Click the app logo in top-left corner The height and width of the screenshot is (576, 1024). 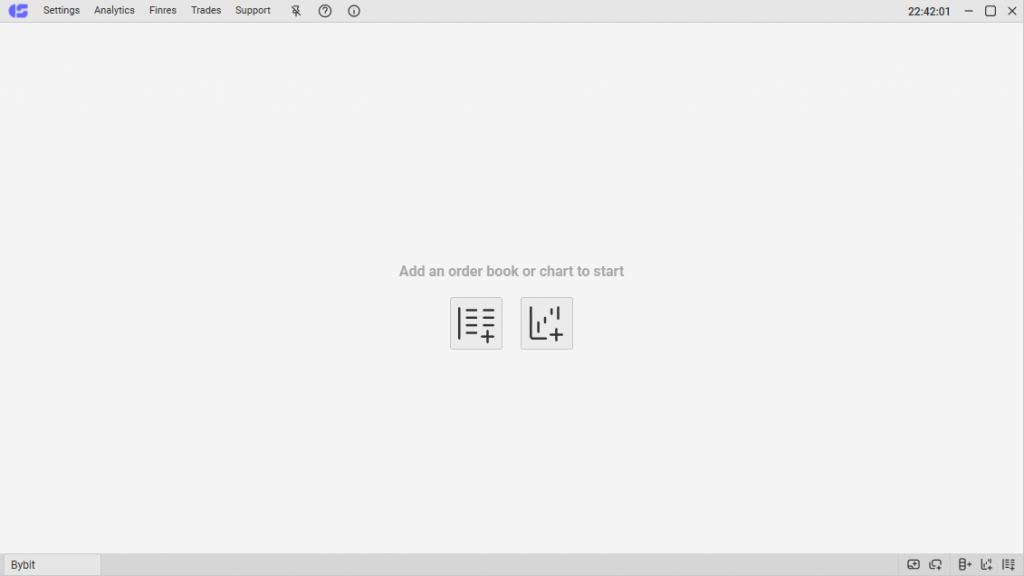point(18,11)
